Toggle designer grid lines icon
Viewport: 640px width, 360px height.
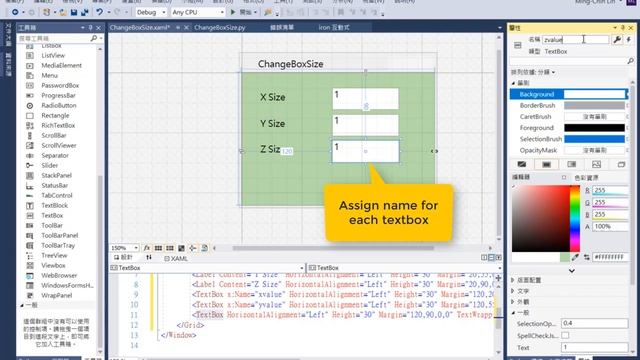click(158, 248)
